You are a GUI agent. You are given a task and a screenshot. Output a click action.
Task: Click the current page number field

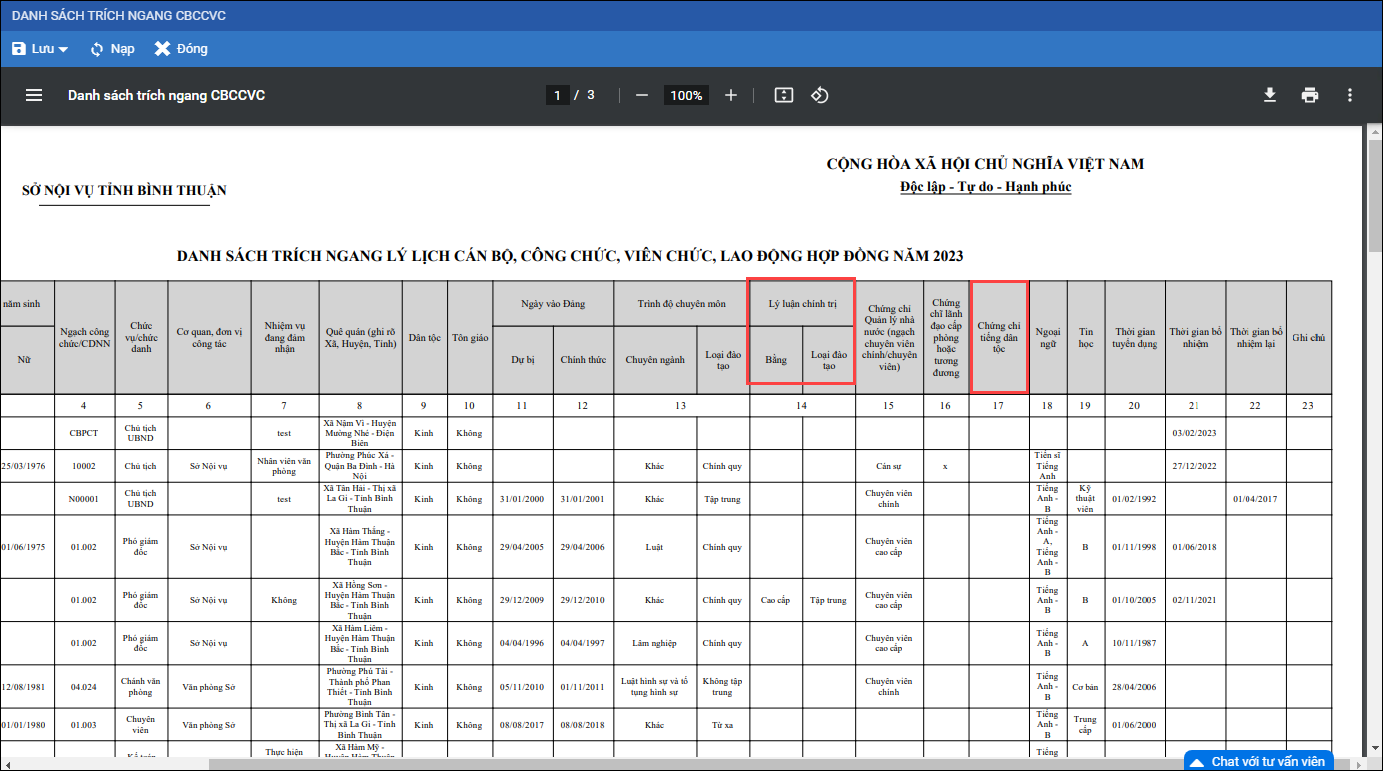pyautogui.click(x=557, y=95)
